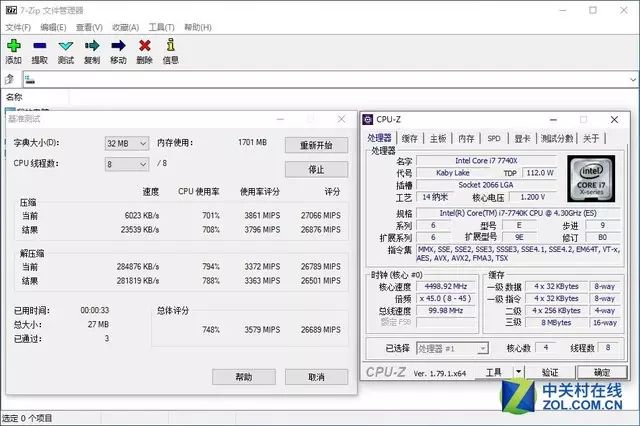Open the 工具(T) menu
This screenshot has height=426, width=640.
[161, 27]
